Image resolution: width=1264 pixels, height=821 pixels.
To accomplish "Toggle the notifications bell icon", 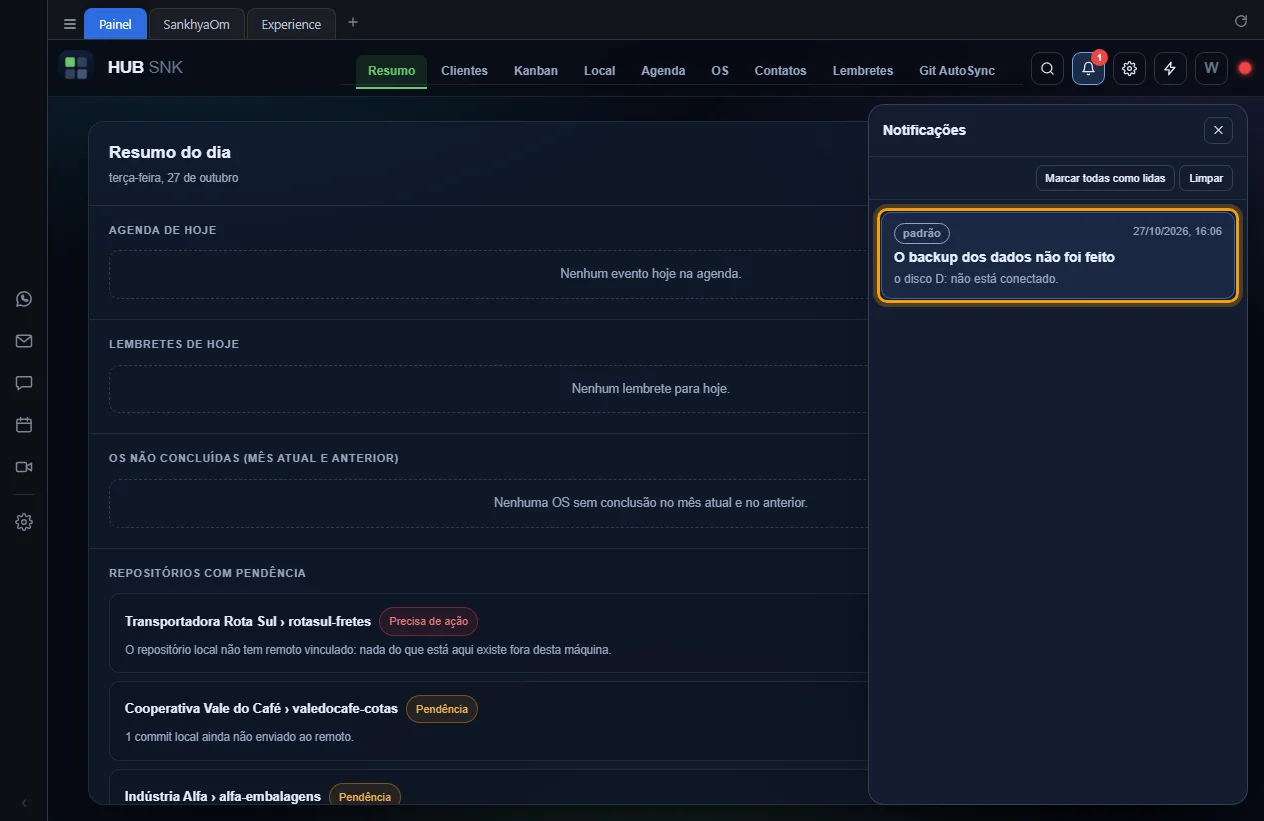I will (x=1089, y=68).
